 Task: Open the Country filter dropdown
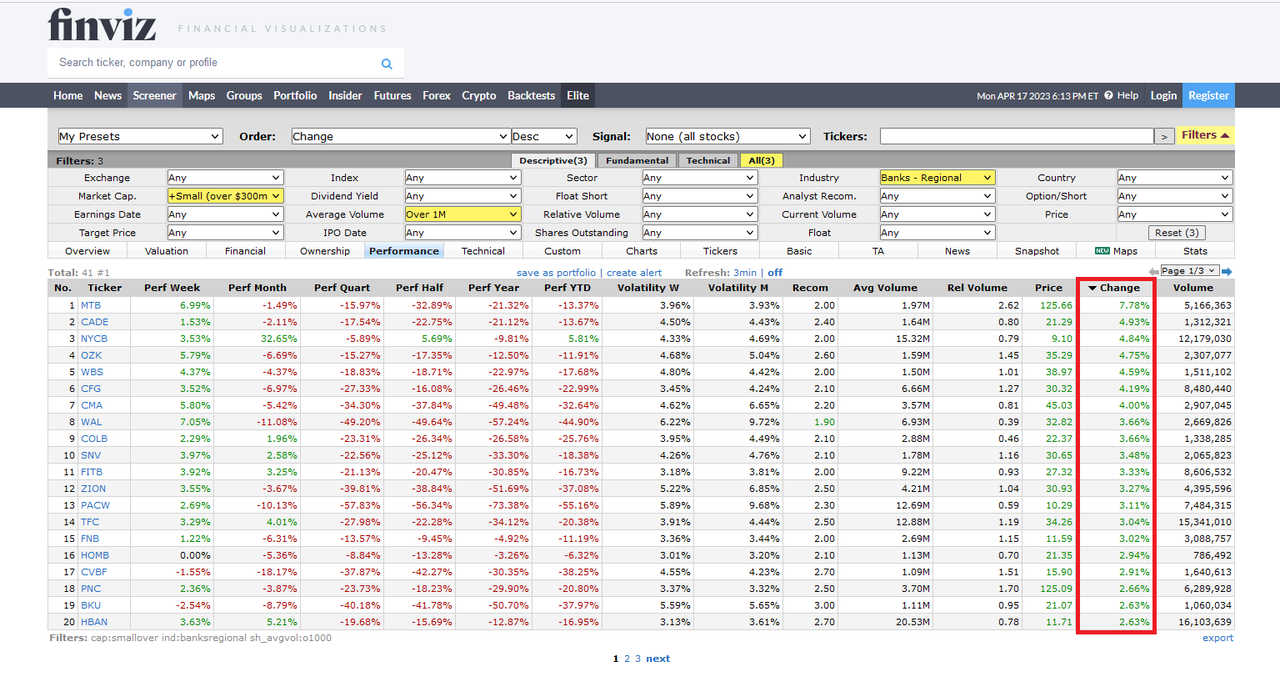1174,178
